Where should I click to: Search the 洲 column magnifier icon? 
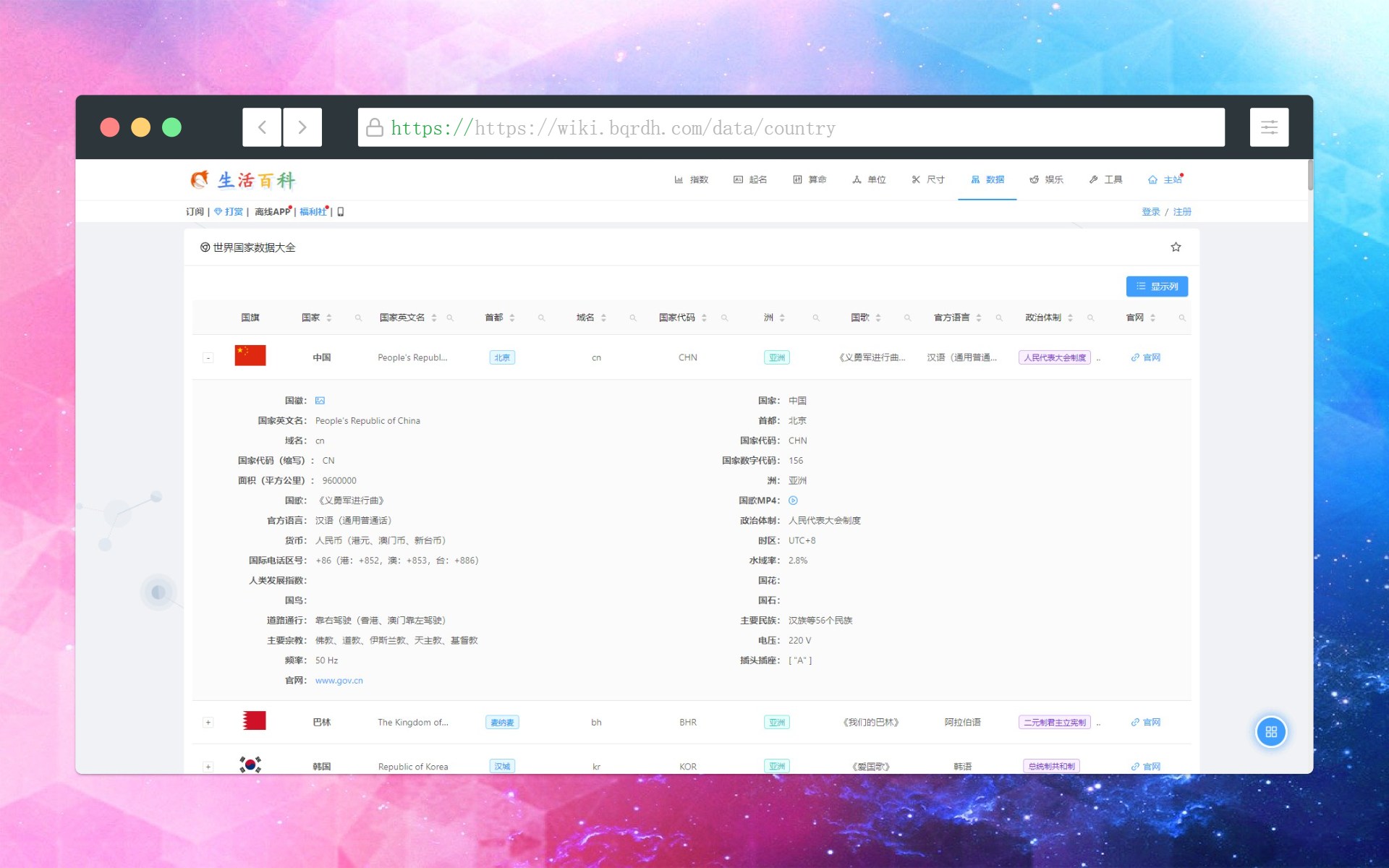pos(816,318)
